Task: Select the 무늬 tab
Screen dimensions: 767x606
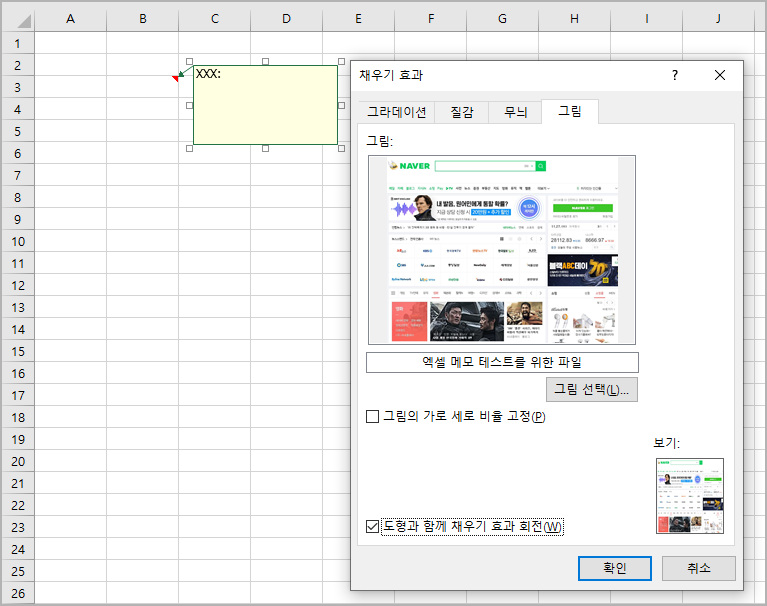Action: pos(515,112)
